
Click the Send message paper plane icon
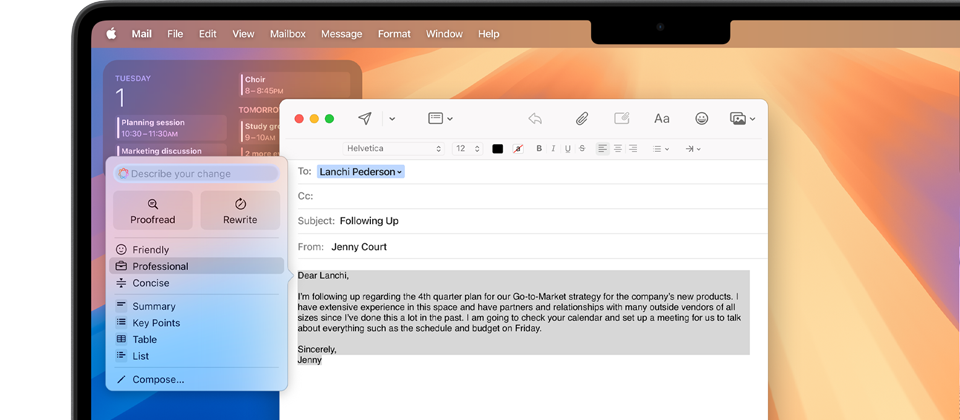tap(365, 119)
